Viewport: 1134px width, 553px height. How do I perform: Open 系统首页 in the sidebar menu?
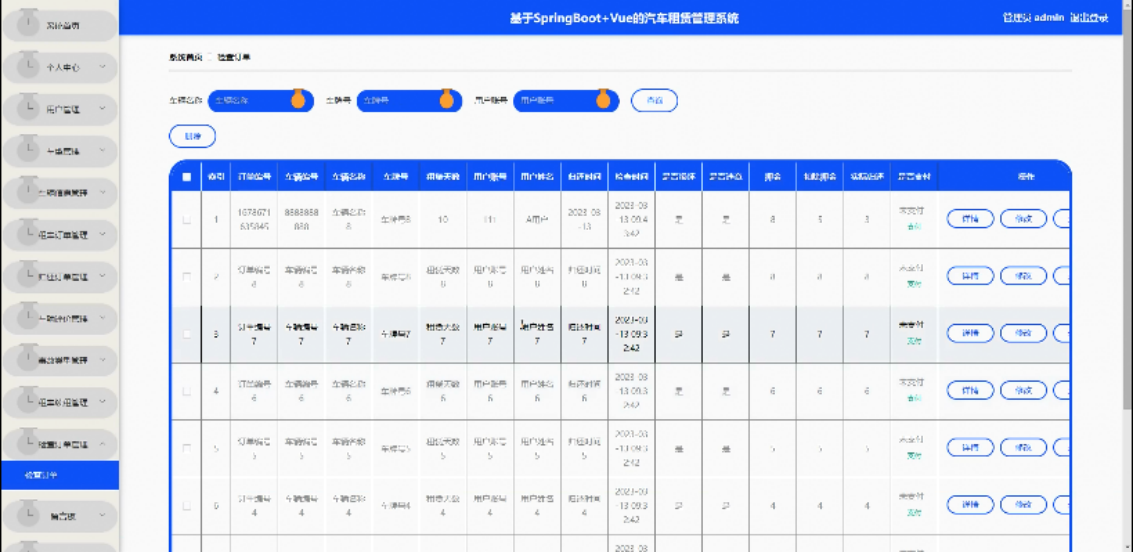point(59,26)
